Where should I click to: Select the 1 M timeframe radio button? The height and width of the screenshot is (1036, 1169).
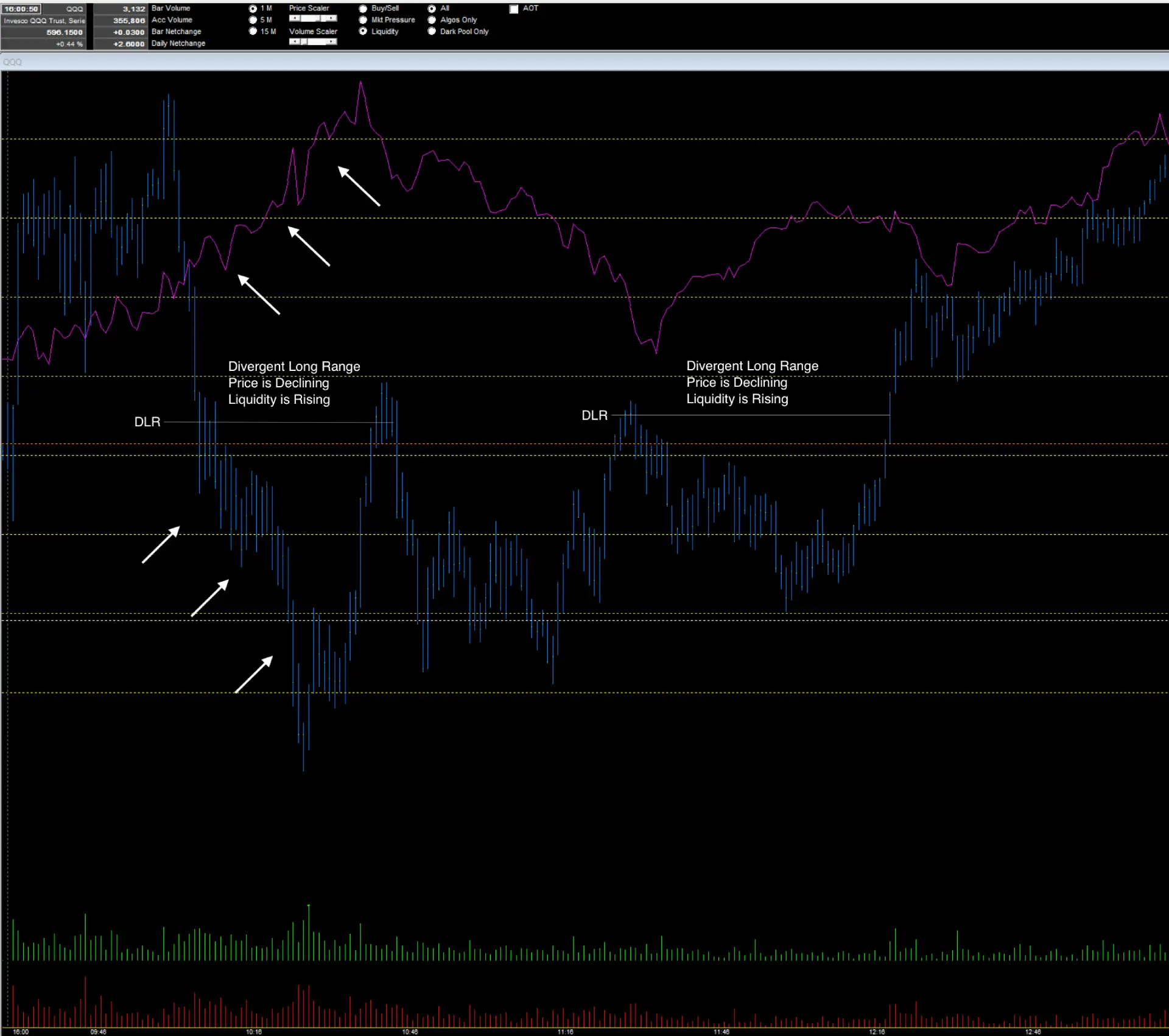tap(253, 9)
